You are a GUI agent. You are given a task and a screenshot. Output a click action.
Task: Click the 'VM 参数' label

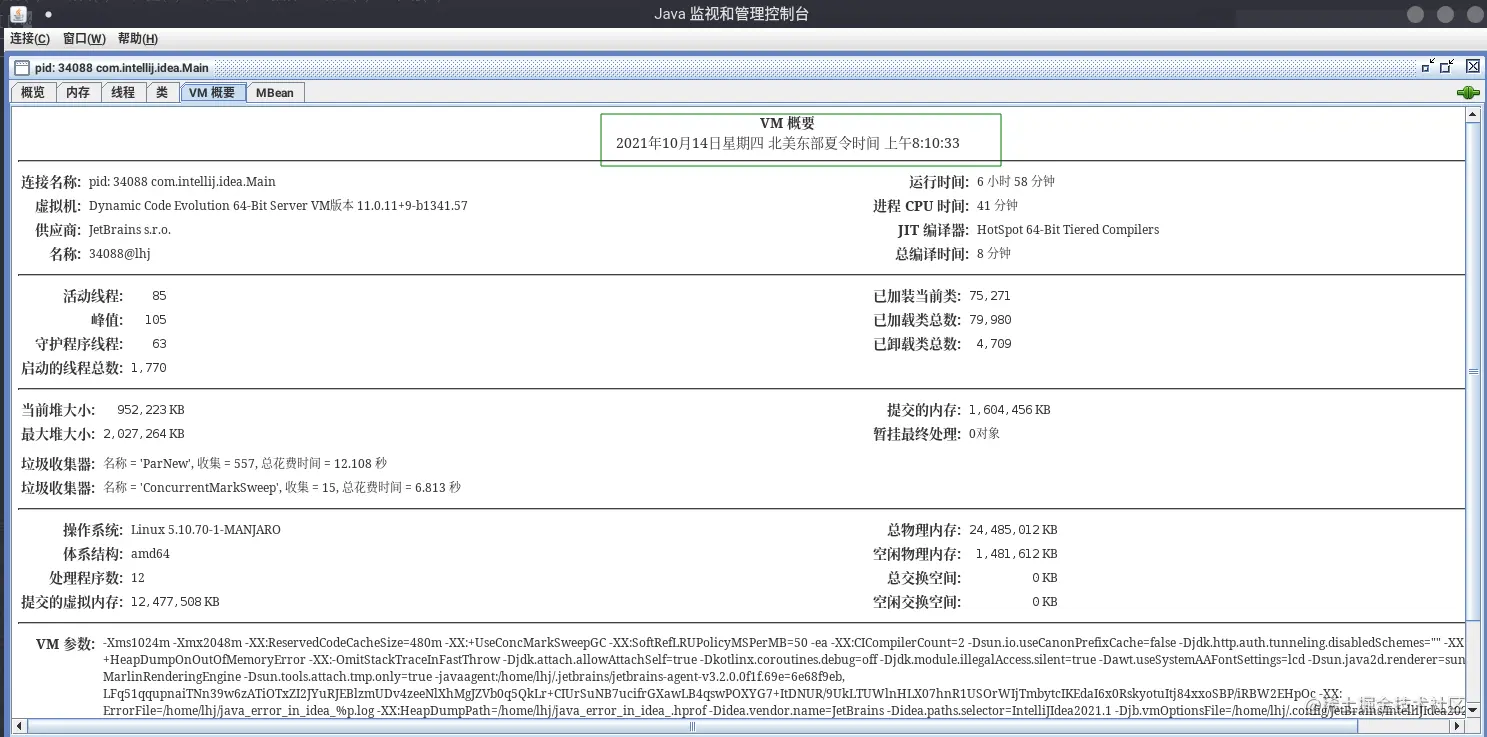point(65,644)
